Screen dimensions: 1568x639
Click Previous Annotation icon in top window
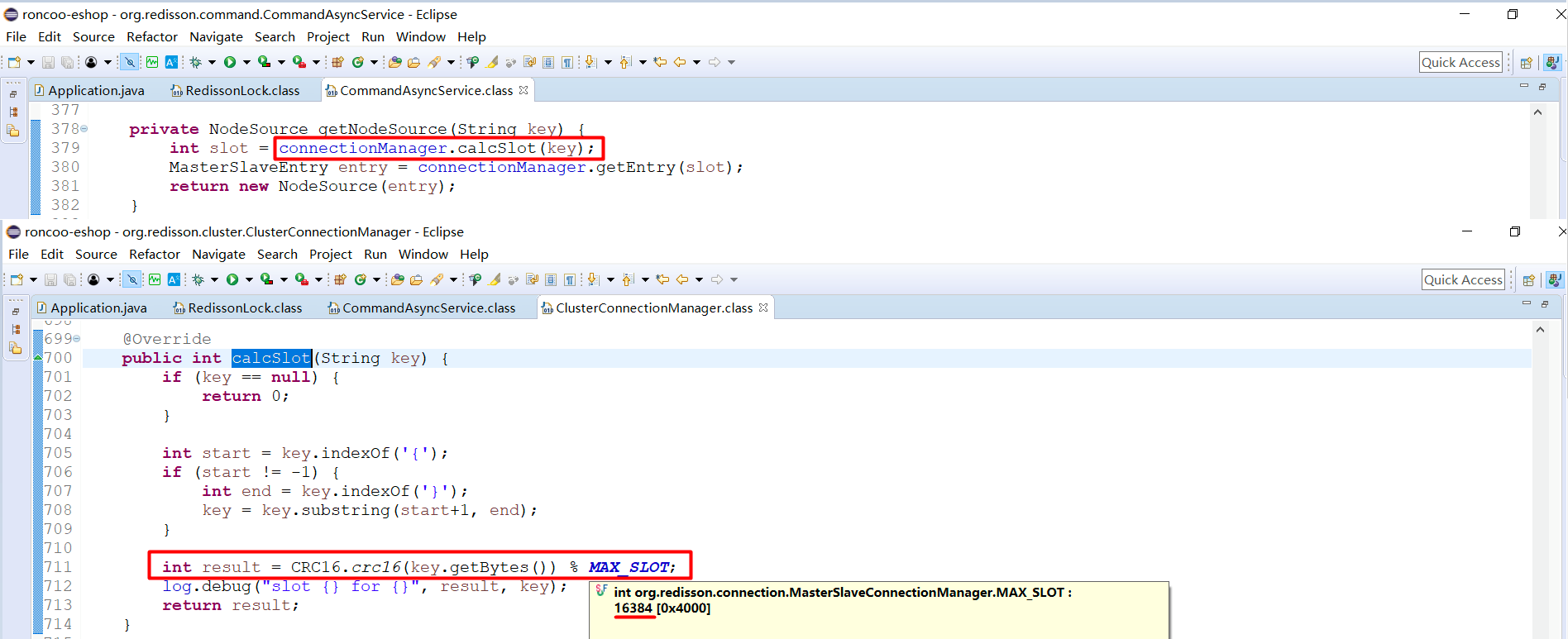625,62
